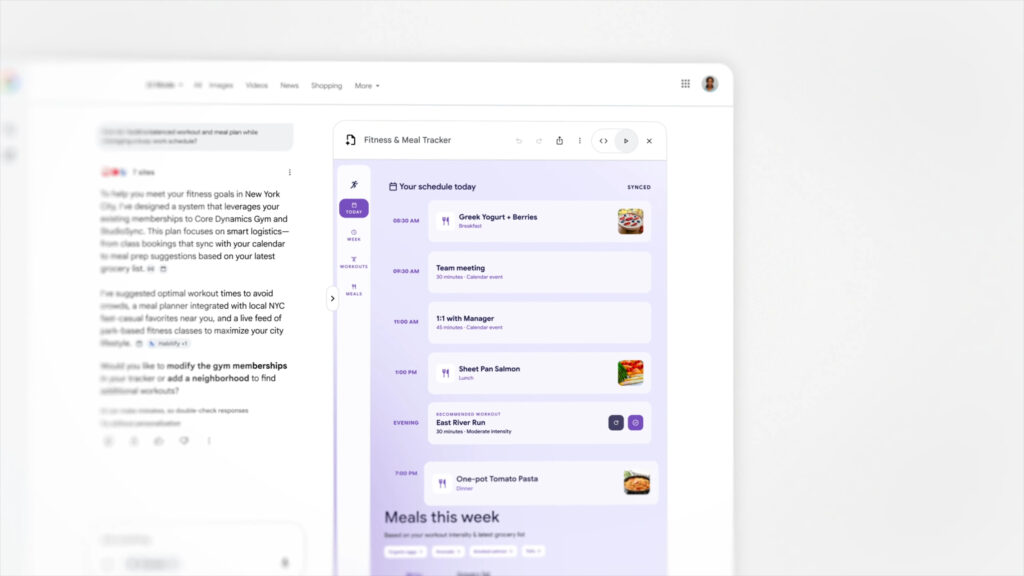Screen dimensions: 1024x576
Task: Expand the More search options dropdown
Action: [x=367, y=86]
